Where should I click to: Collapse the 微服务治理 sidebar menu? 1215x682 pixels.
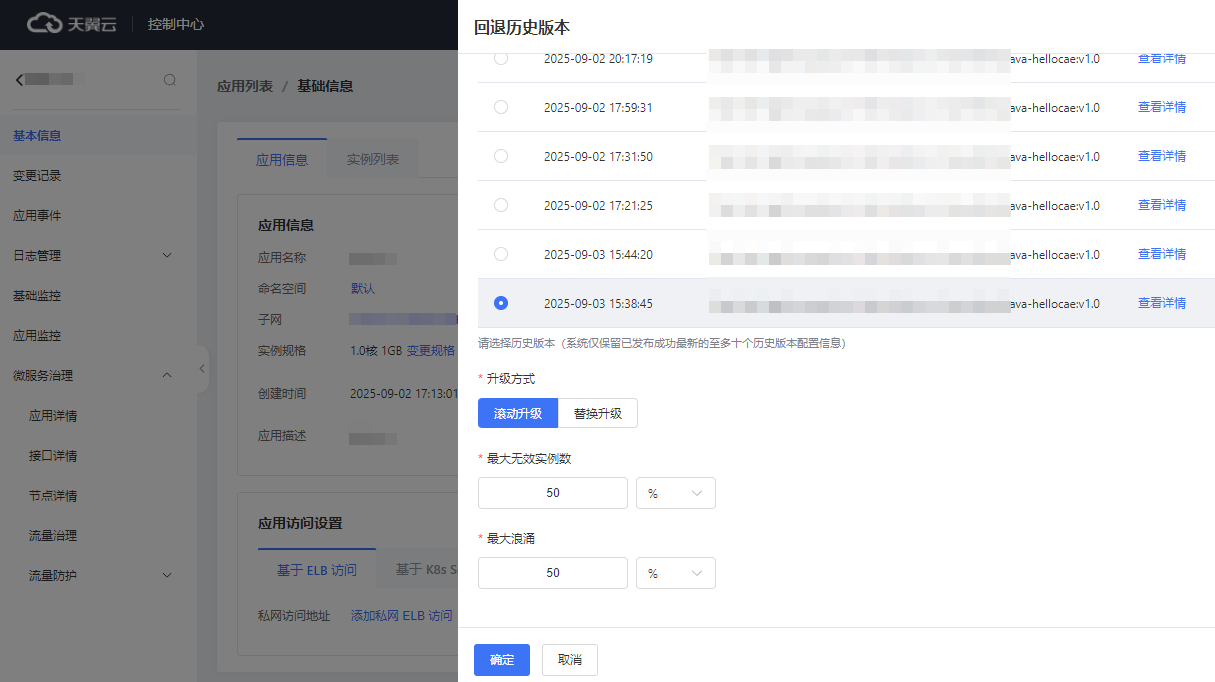point(167,376)
